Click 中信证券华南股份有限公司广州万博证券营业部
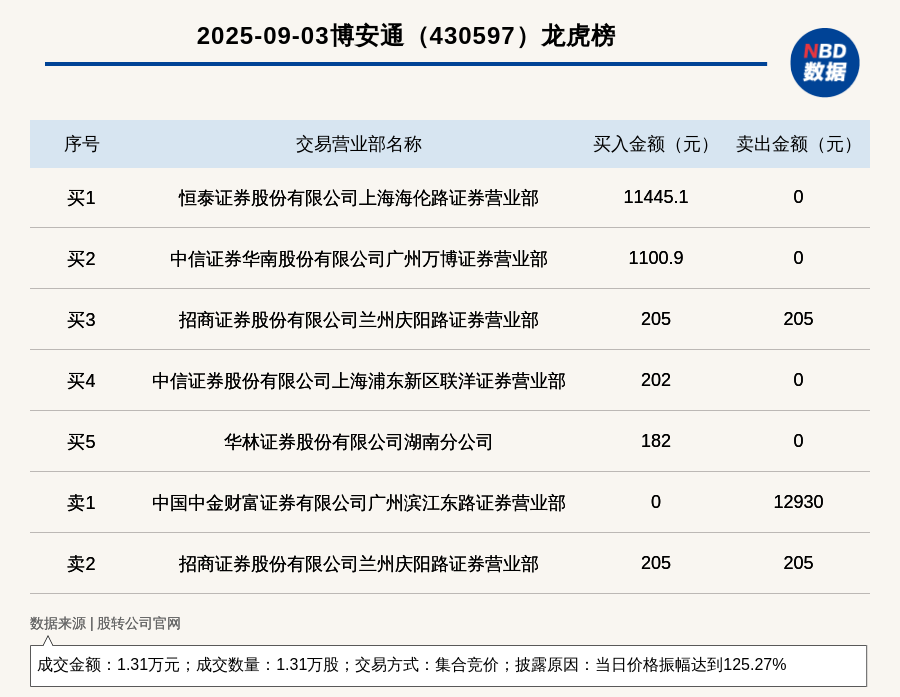The image size is (900, 697). (359, 259)
